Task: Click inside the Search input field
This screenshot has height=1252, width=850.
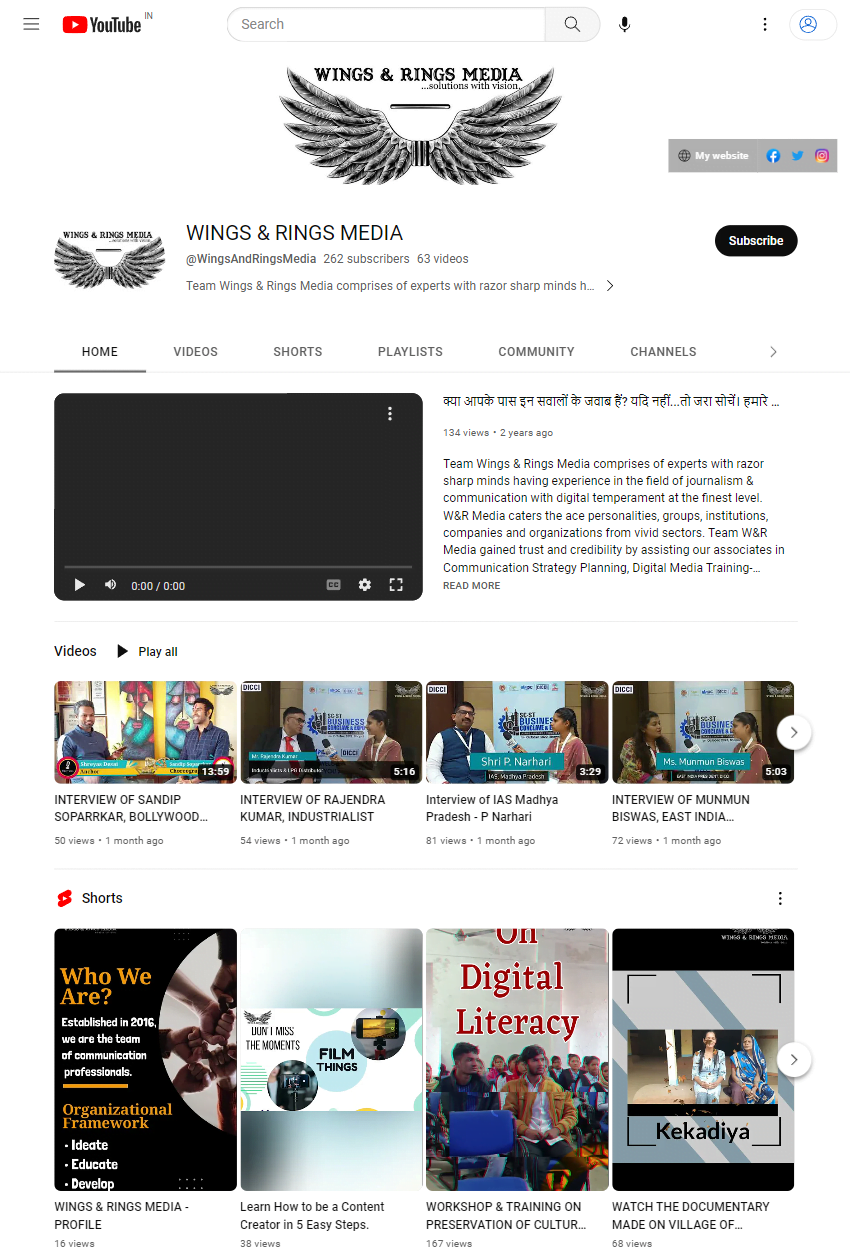Action: click(x=386, y=24)
